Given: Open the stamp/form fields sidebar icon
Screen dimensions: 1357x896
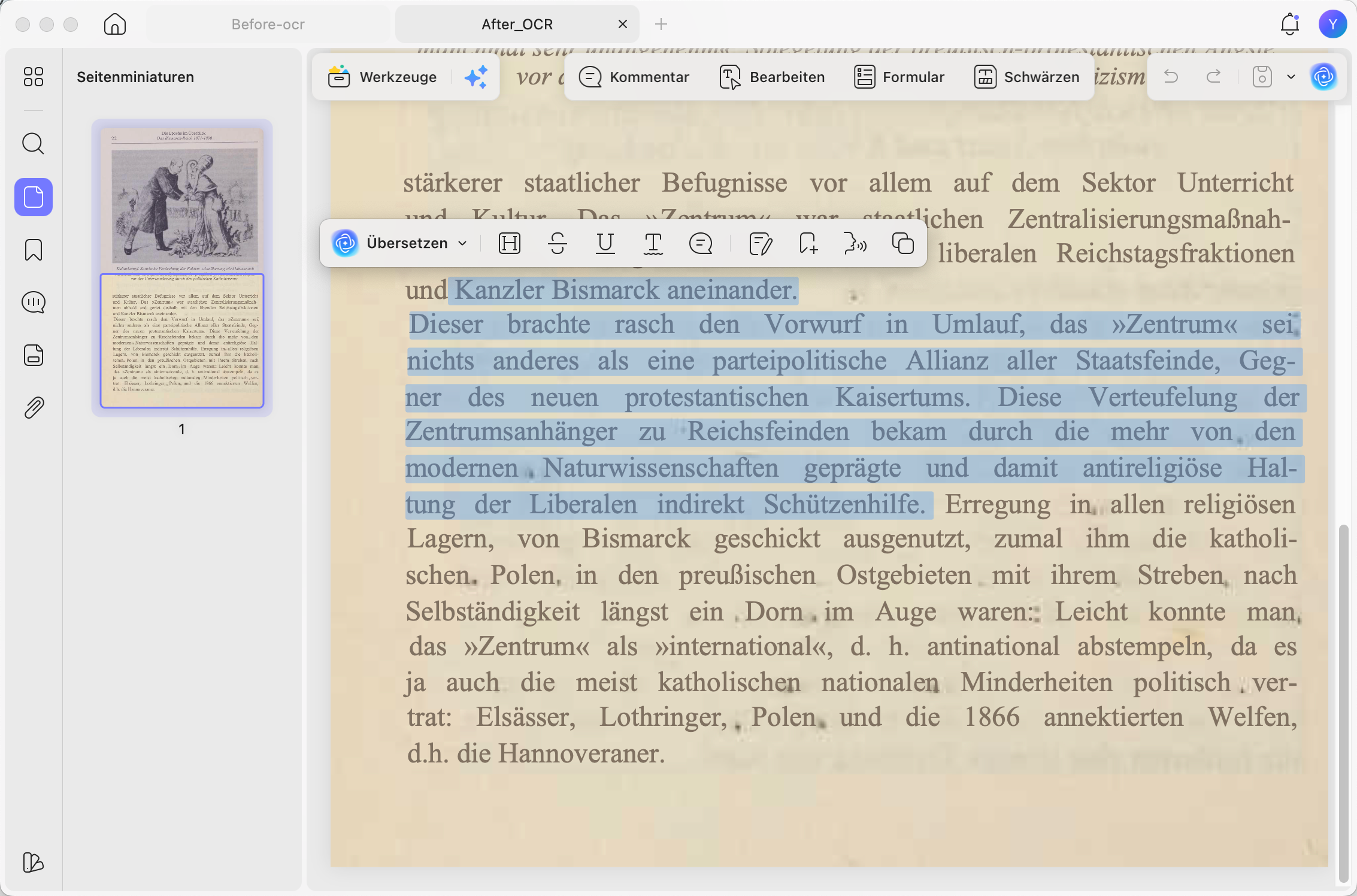Looking at the screenshot, I should pos(34,355).
